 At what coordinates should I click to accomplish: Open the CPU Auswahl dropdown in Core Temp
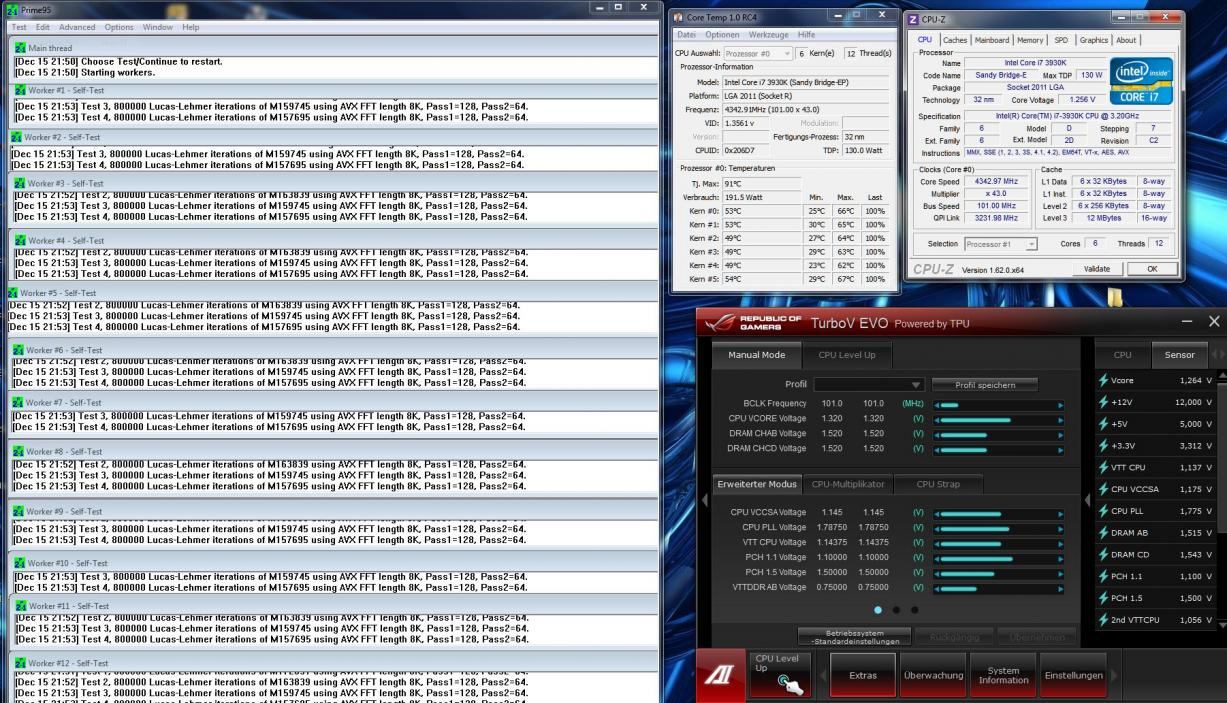point(756,52)
